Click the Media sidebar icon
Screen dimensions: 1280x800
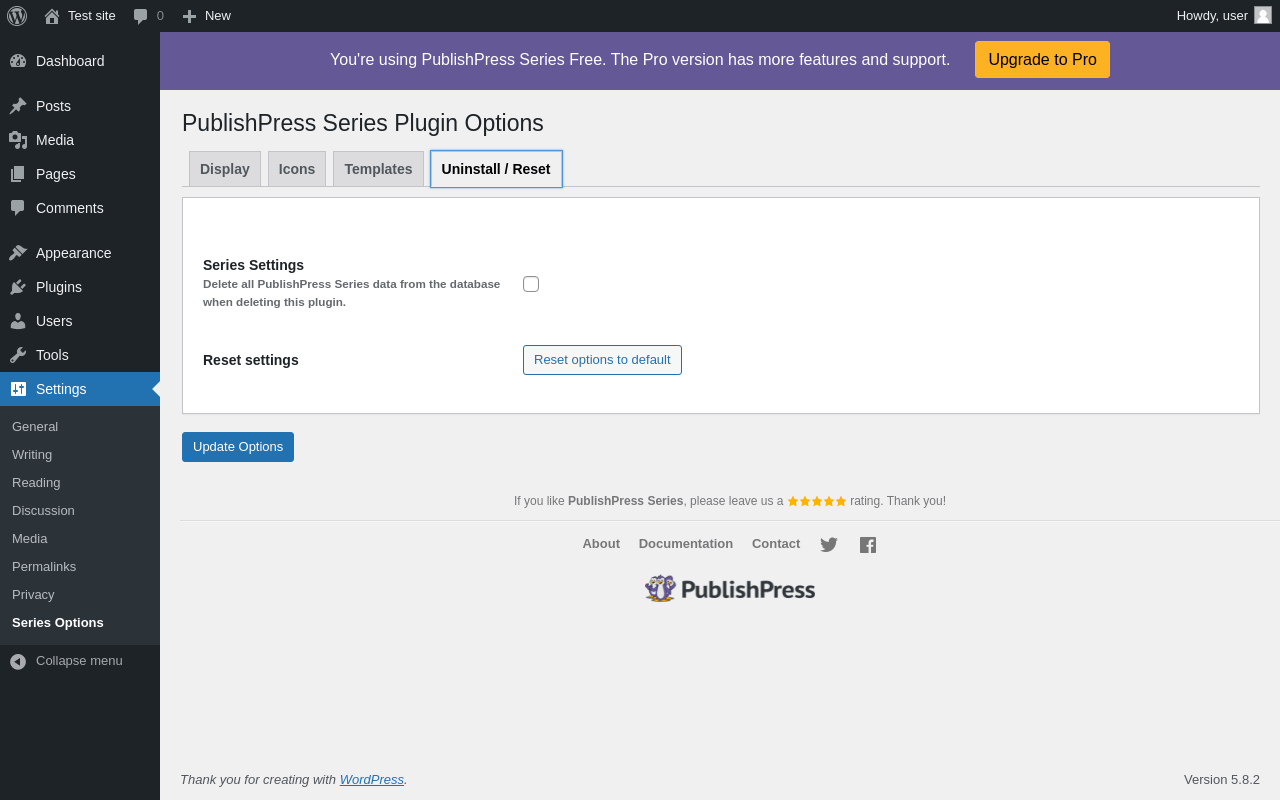[18, 140]
